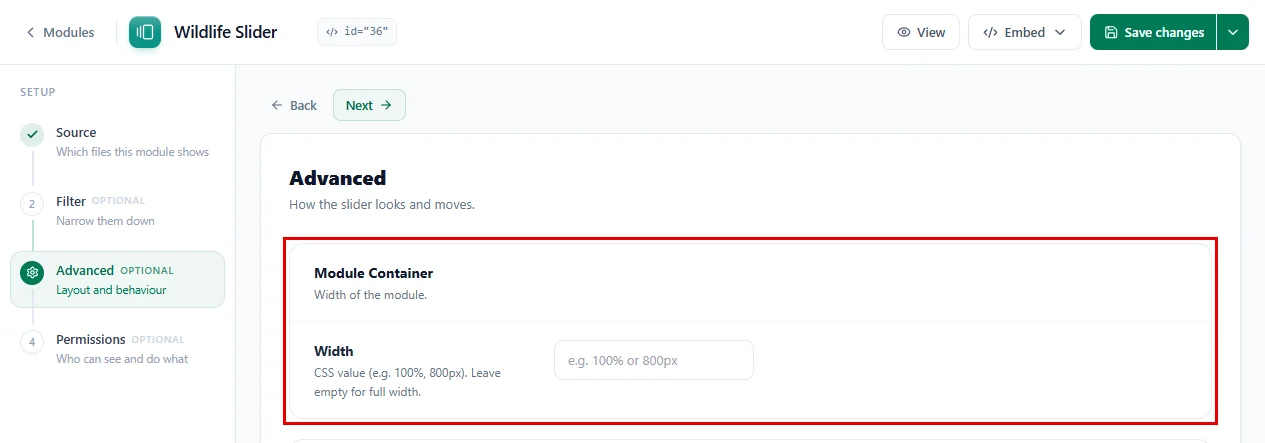1265x443 pixels.
Task: Click the Source step checkmark icon
Action: [33, 134]
